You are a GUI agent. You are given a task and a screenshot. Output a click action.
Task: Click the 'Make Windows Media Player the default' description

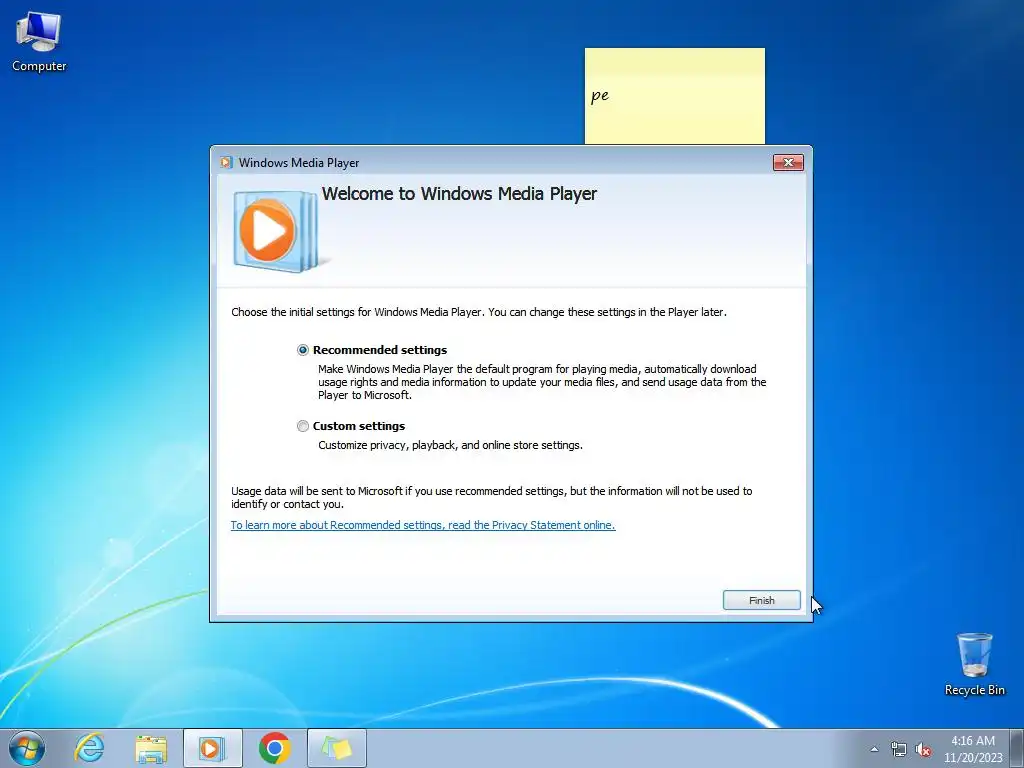click(x=542, y=382)
